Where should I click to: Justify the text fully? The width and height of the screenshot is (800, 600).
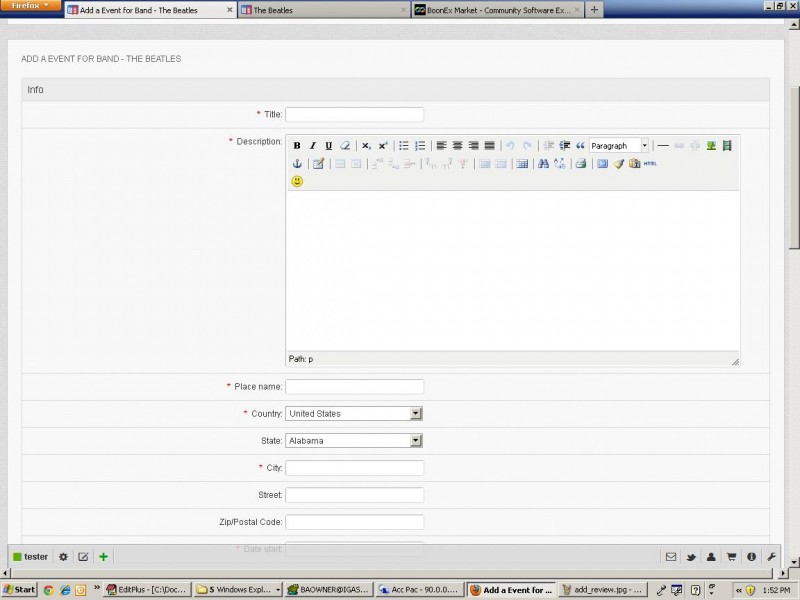pos(489,145)
